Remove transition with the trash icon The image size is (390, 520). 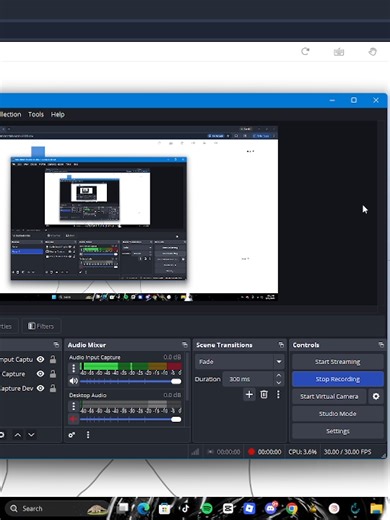tap(264, 395)
